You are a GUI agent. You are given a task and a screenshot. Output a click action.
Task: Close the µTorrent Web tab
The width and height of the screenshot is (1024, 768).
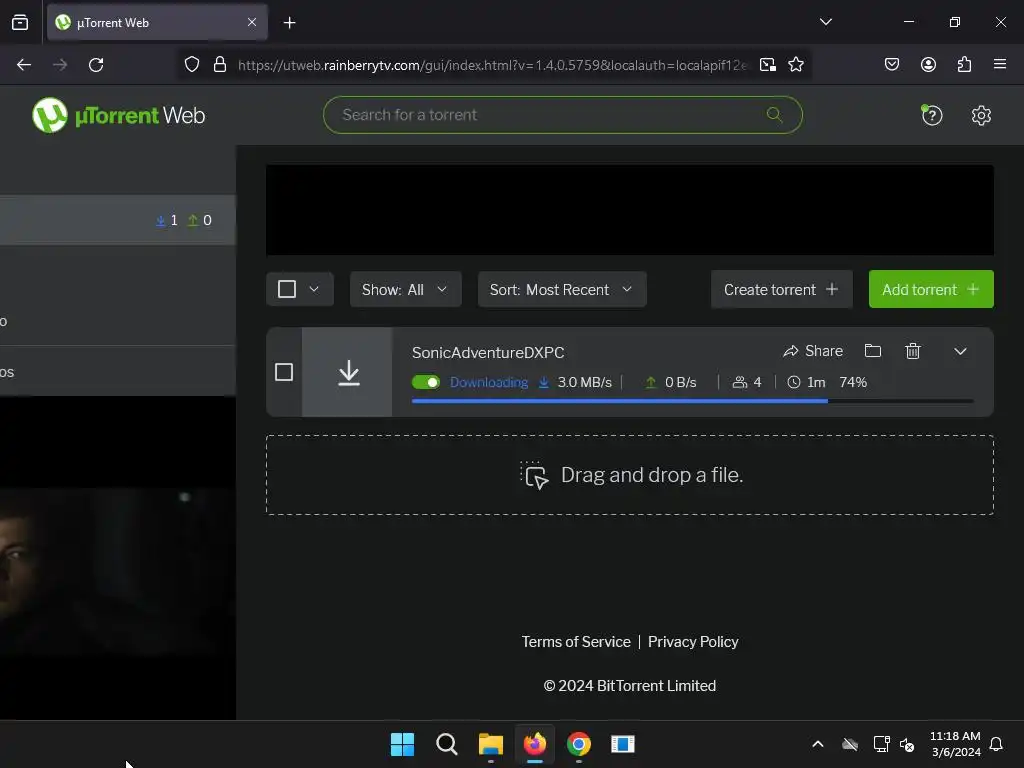(252, 22)
